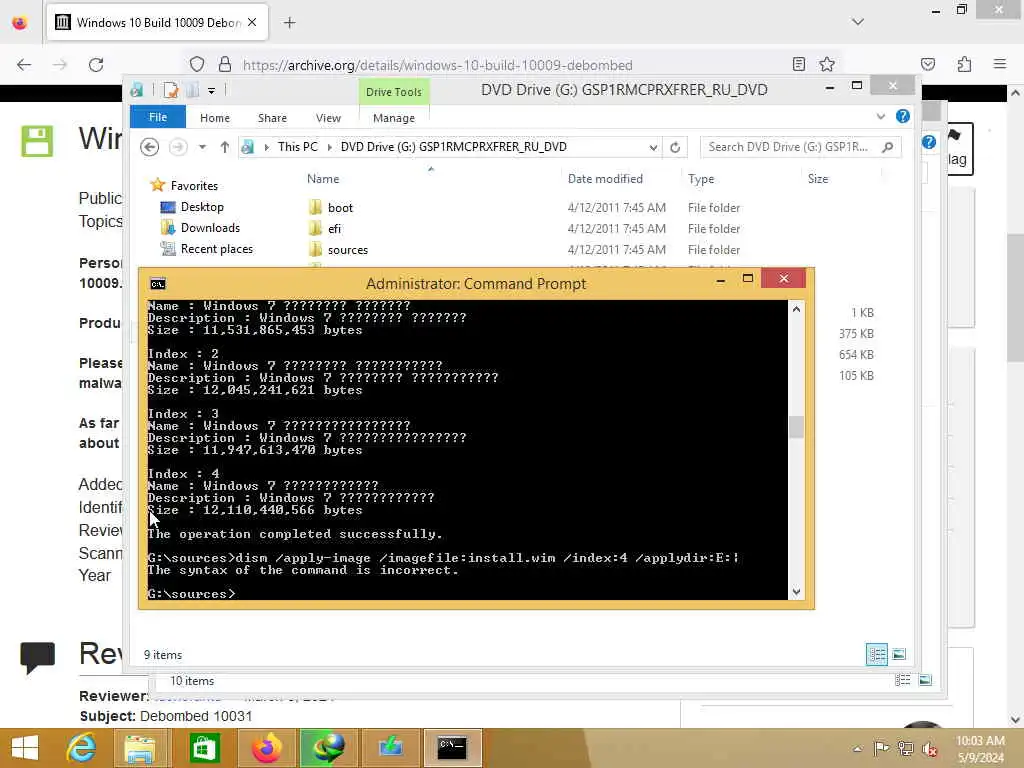Click the Search DVD Drive box

[x=800, y=147]
